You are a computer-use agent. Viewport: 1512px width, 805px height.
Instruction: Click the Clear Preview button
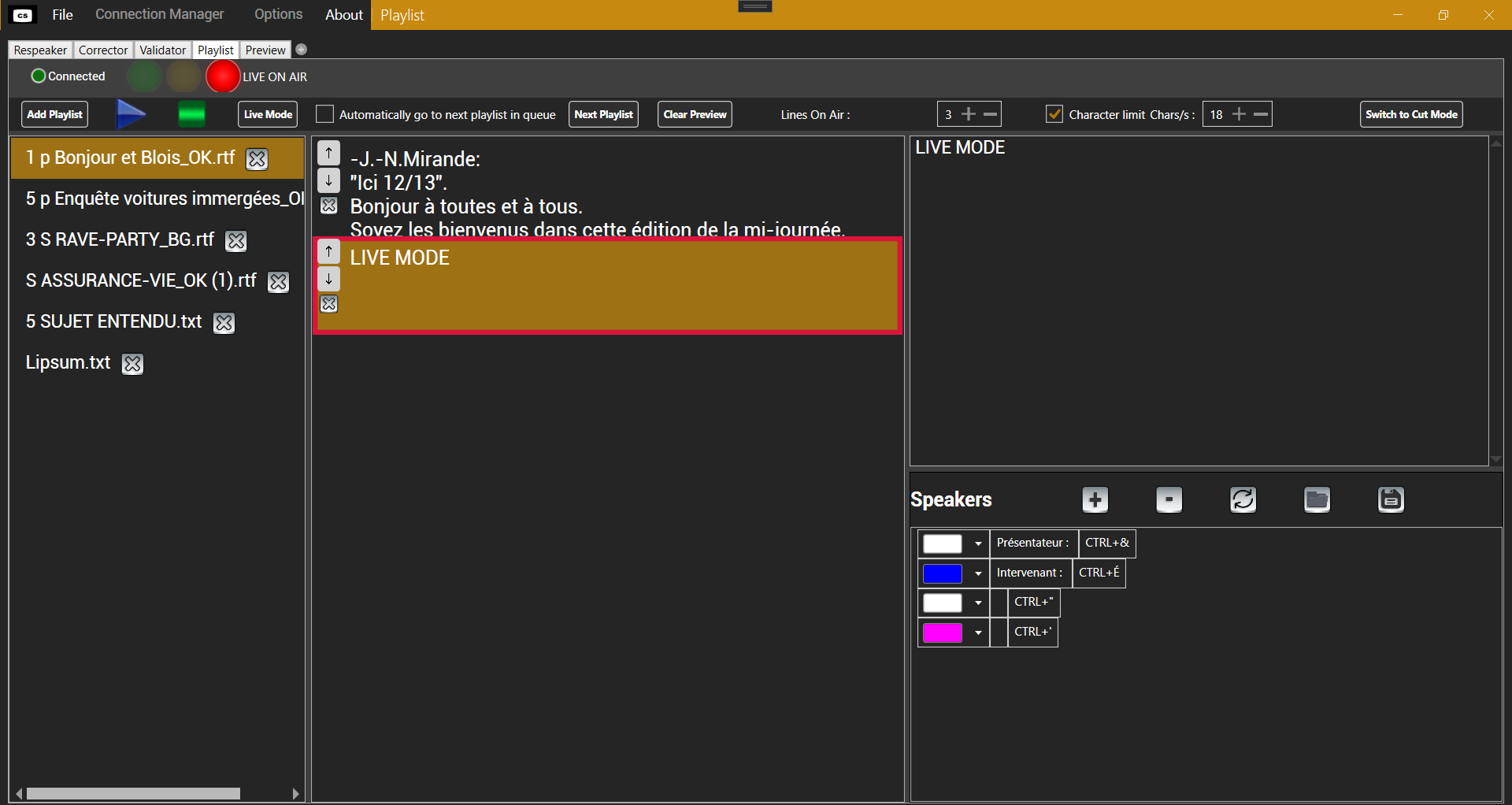click(x=695, y=114)
